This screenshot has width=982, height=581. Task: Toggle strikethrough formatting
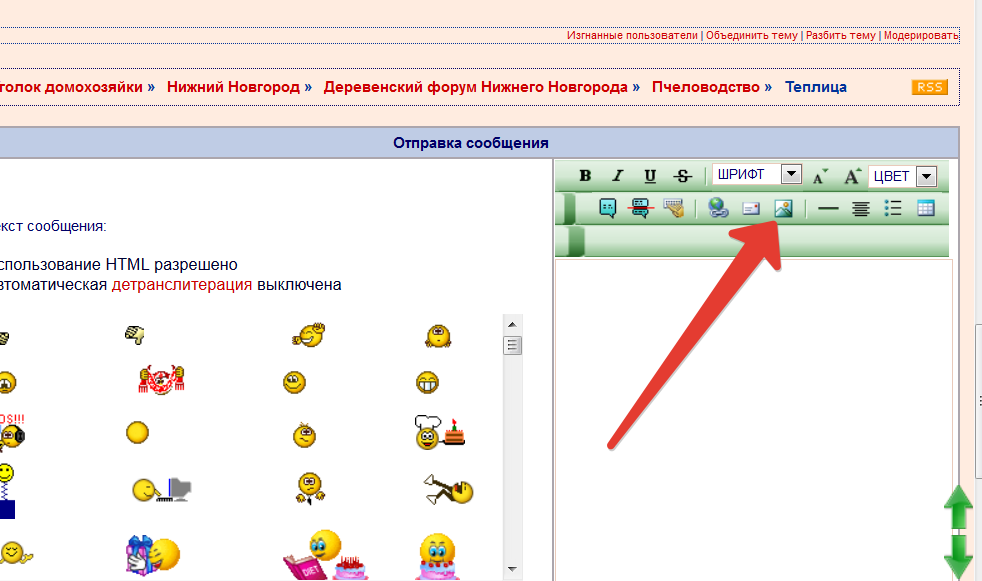click(682, 176)
